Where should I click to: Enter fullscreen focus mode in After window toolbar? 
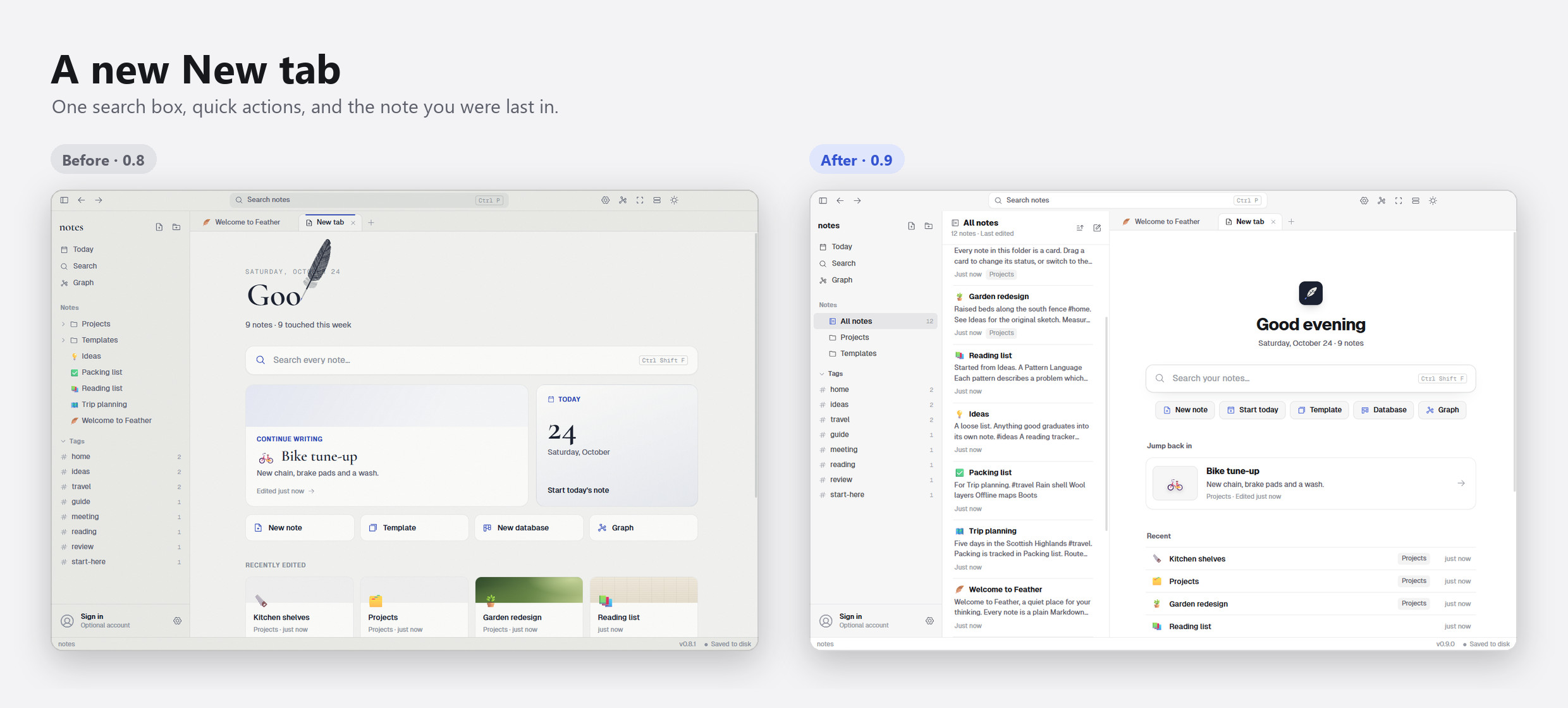click(x=1399, y=200)
